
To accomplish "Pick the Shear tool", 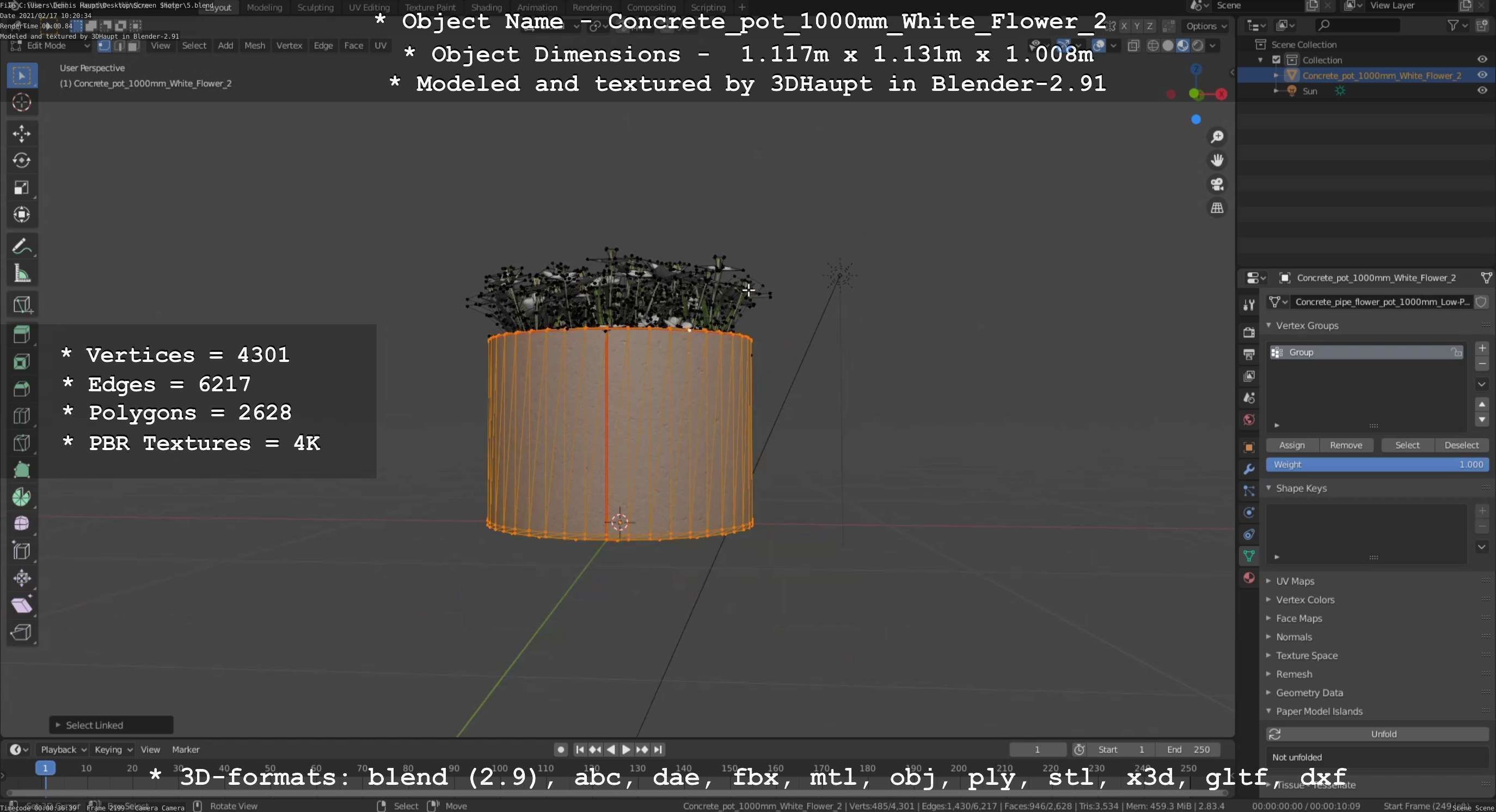I will pyautogui.click(x=22, y=605).
